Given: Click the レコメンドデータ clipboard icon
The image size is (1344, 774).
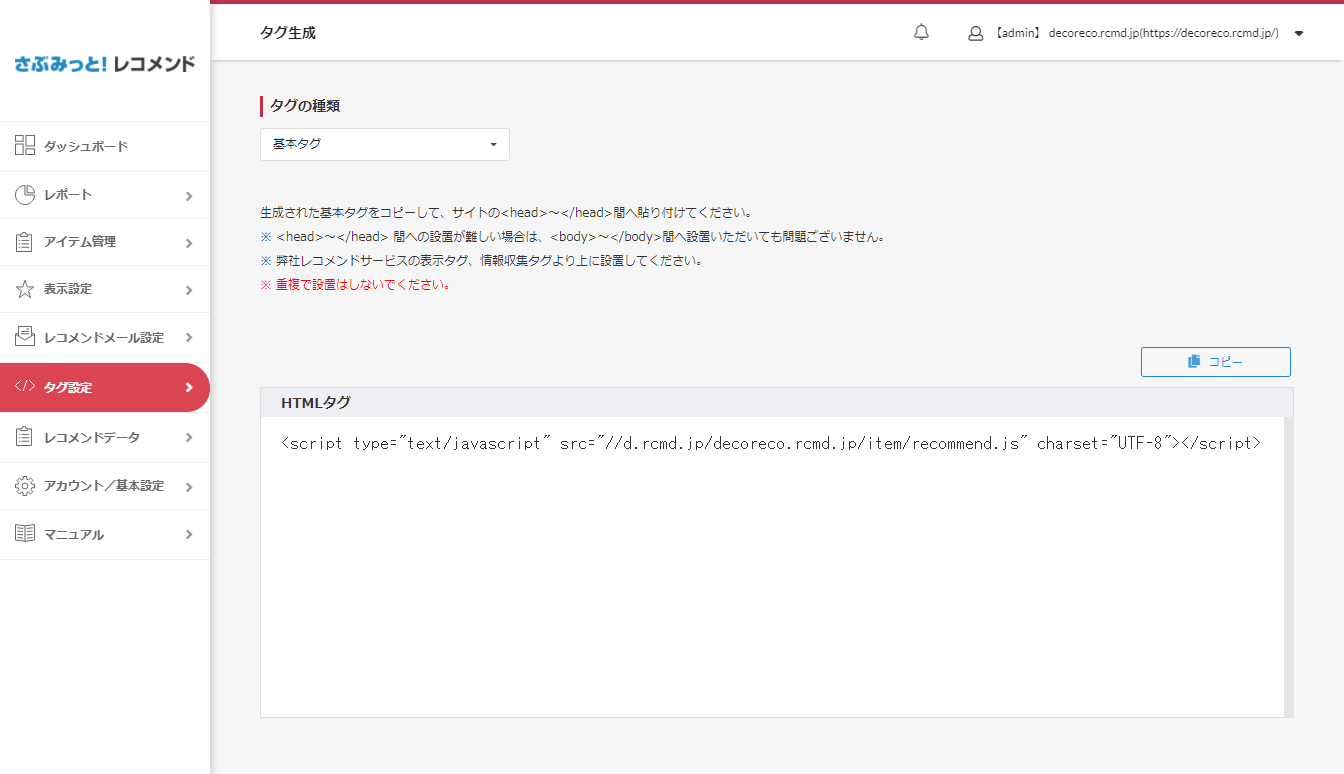Looking at the screenshot, I should [25, 437].
